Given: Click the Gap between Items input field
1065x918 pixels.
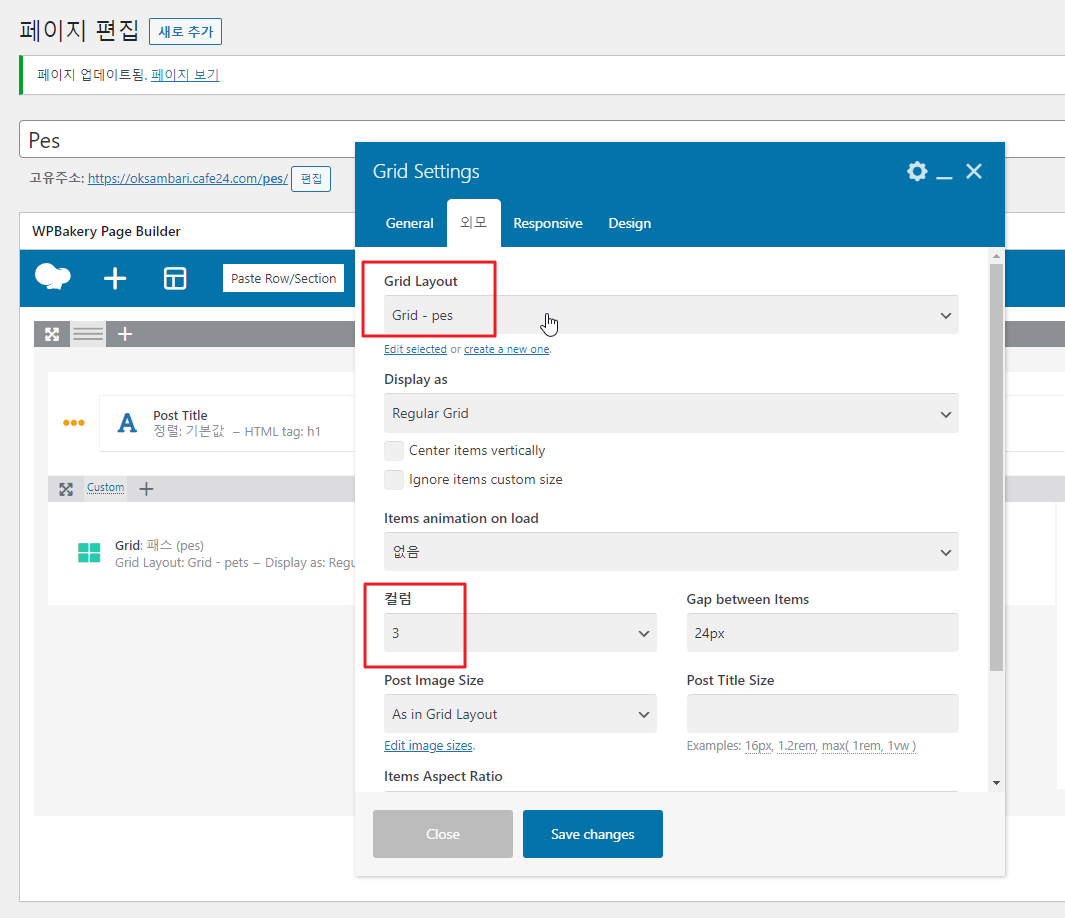Looking at the screenshot, I should pos(823,633).
